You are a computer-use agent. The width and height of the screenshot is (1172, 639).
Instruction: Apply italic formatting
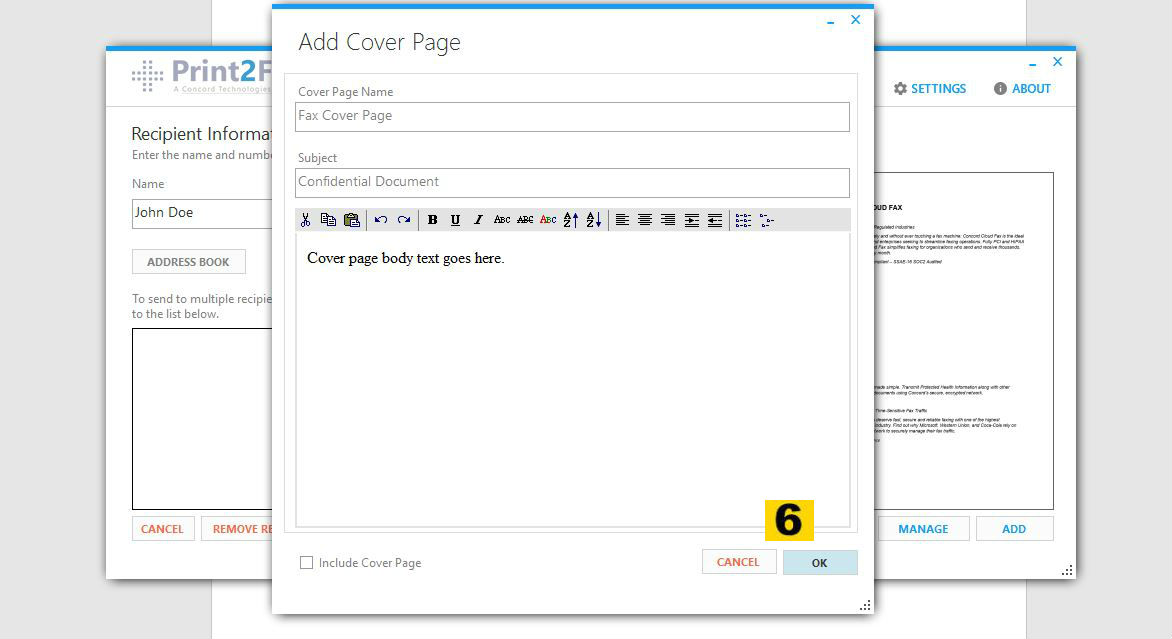[478, 220]
